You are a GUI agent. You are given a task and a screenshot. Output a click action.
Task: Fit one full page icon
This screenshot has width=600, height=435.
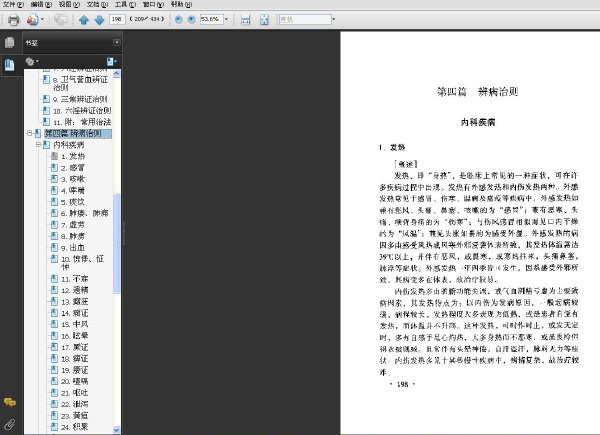pos(264,20)
